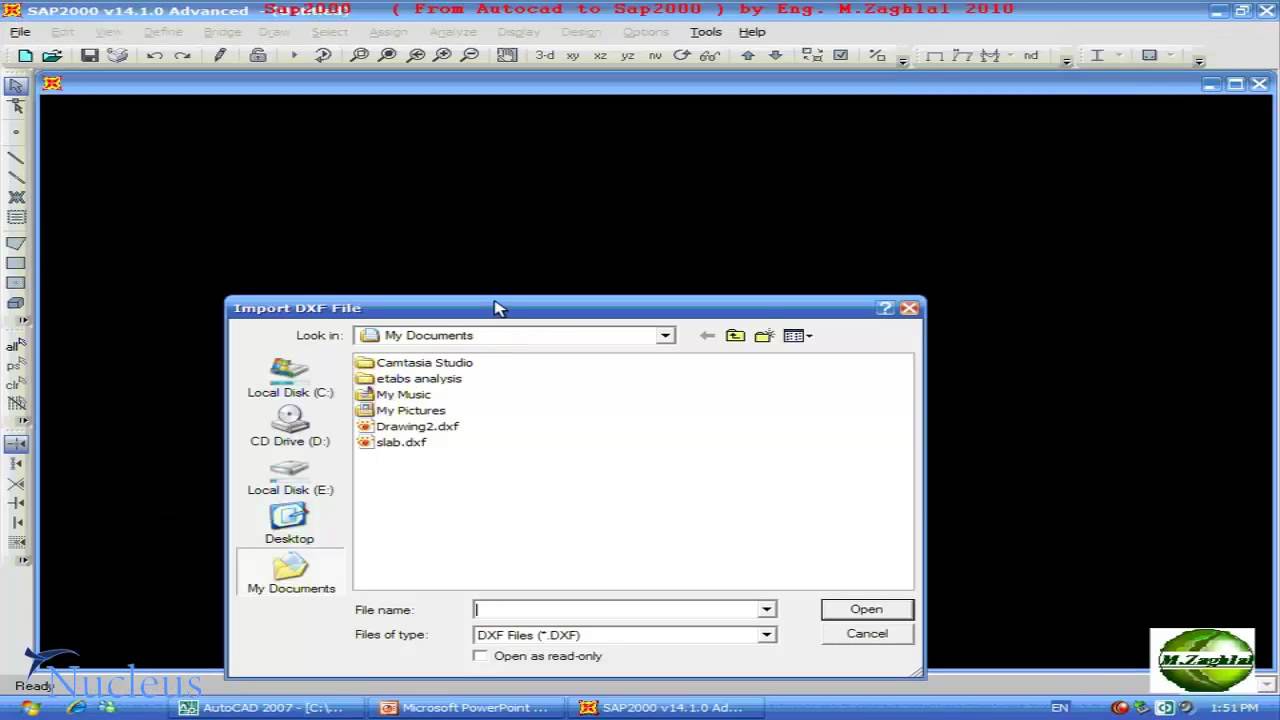Click the Up One Level folder icon
Image resolution: width=1280 pixels, height=720 pixels.
[735, 336]
